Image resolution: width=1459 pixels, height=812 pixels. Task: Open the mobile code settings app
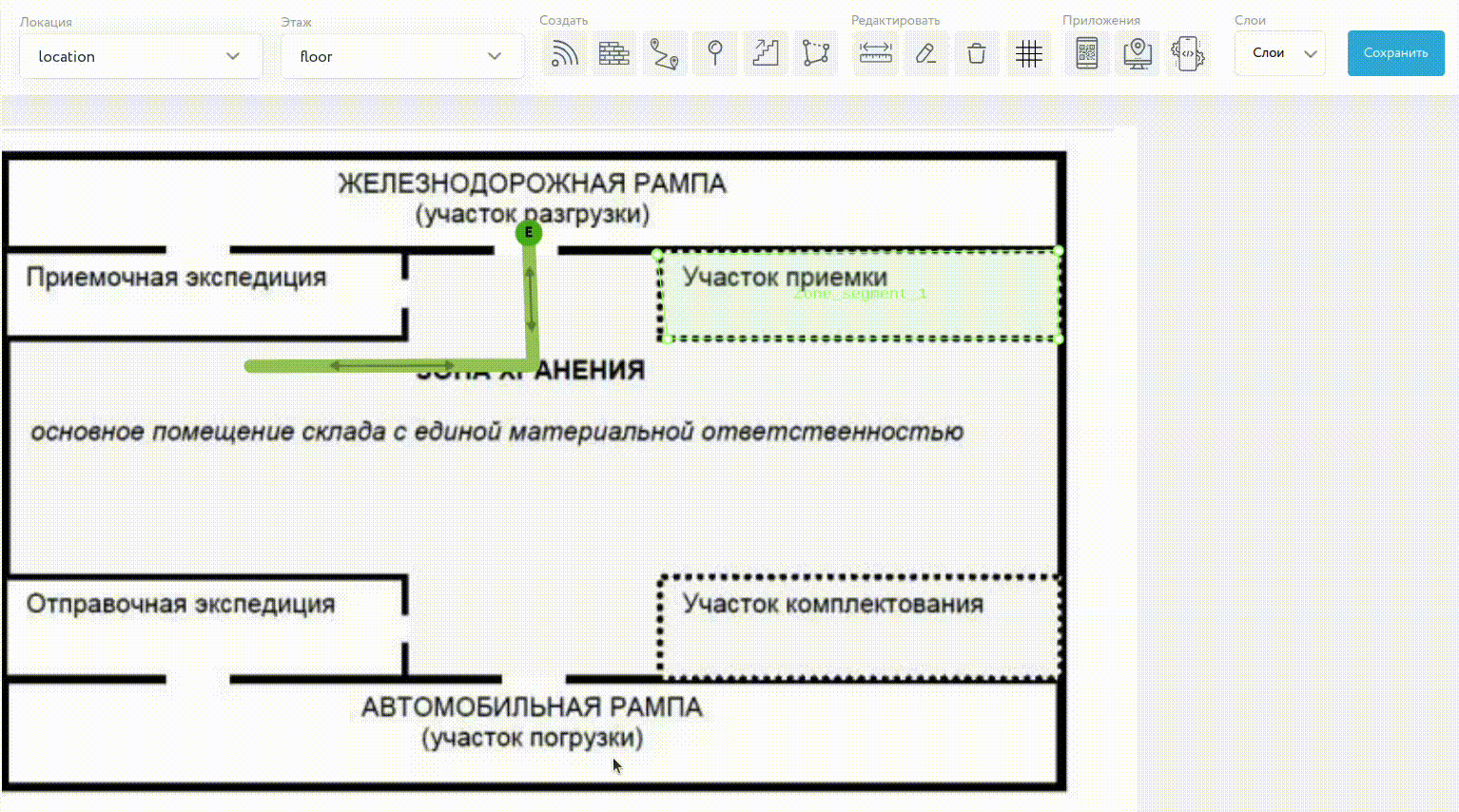pyautogui.click(x=1188, y=53)
